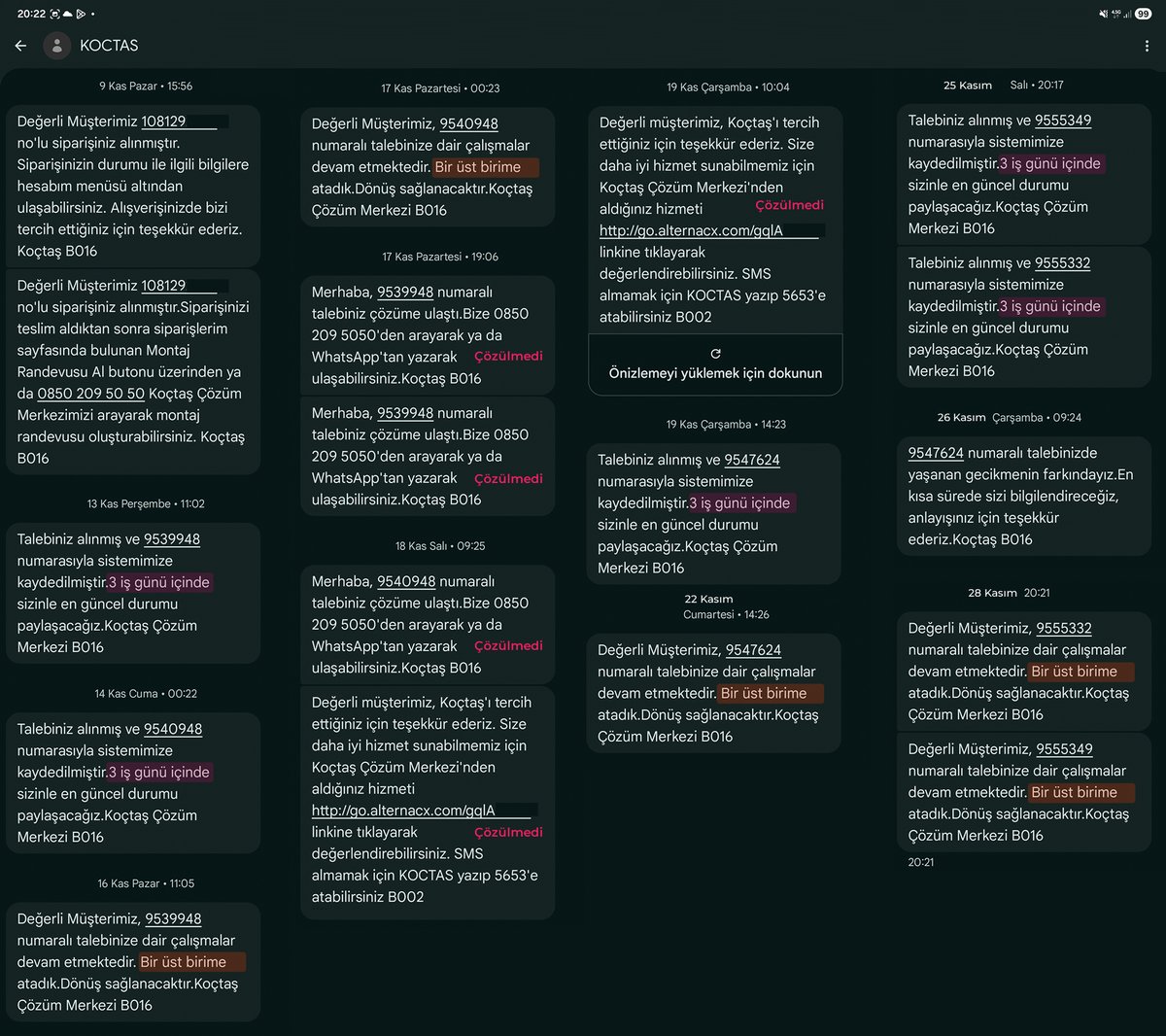The height and width of the screenshot is (1036, 1166).
Task: Tap 9555349 in the 25 Kasım Talebiniz alınmış message
Action: coord(1063,121)
